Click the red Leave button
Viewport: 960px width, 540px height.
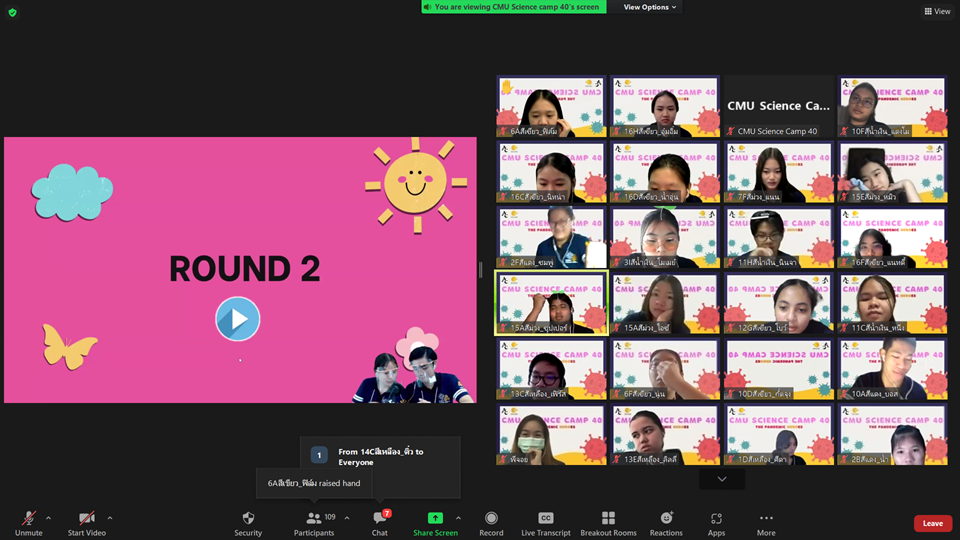point(932,523)
